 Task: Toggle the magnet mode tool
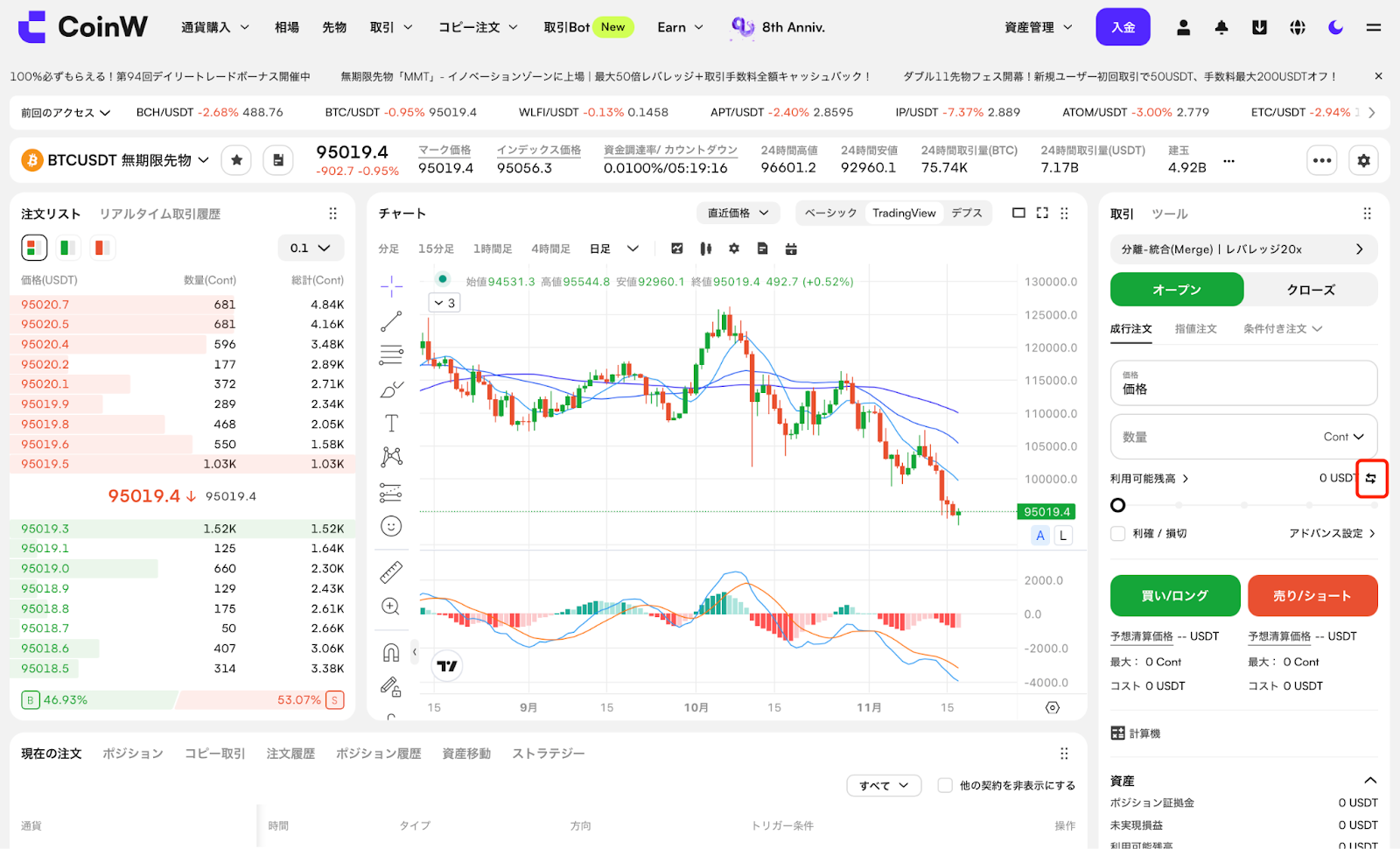391,653
